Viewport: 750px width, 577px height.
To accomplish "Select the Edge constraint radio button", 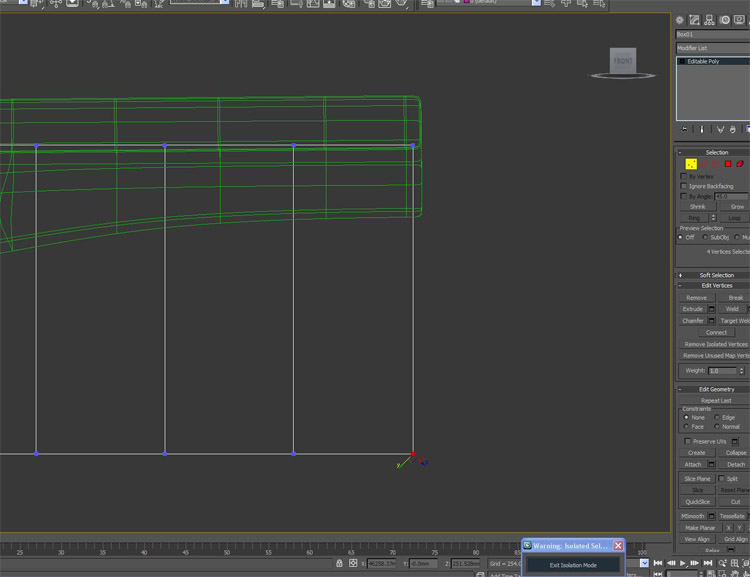I will [x=715, y=418].
